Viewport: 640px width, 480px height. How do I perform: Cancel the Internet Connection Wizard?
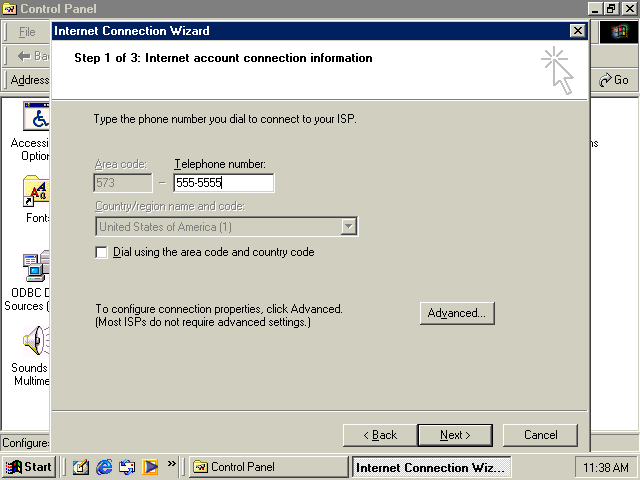pos(540,435)
